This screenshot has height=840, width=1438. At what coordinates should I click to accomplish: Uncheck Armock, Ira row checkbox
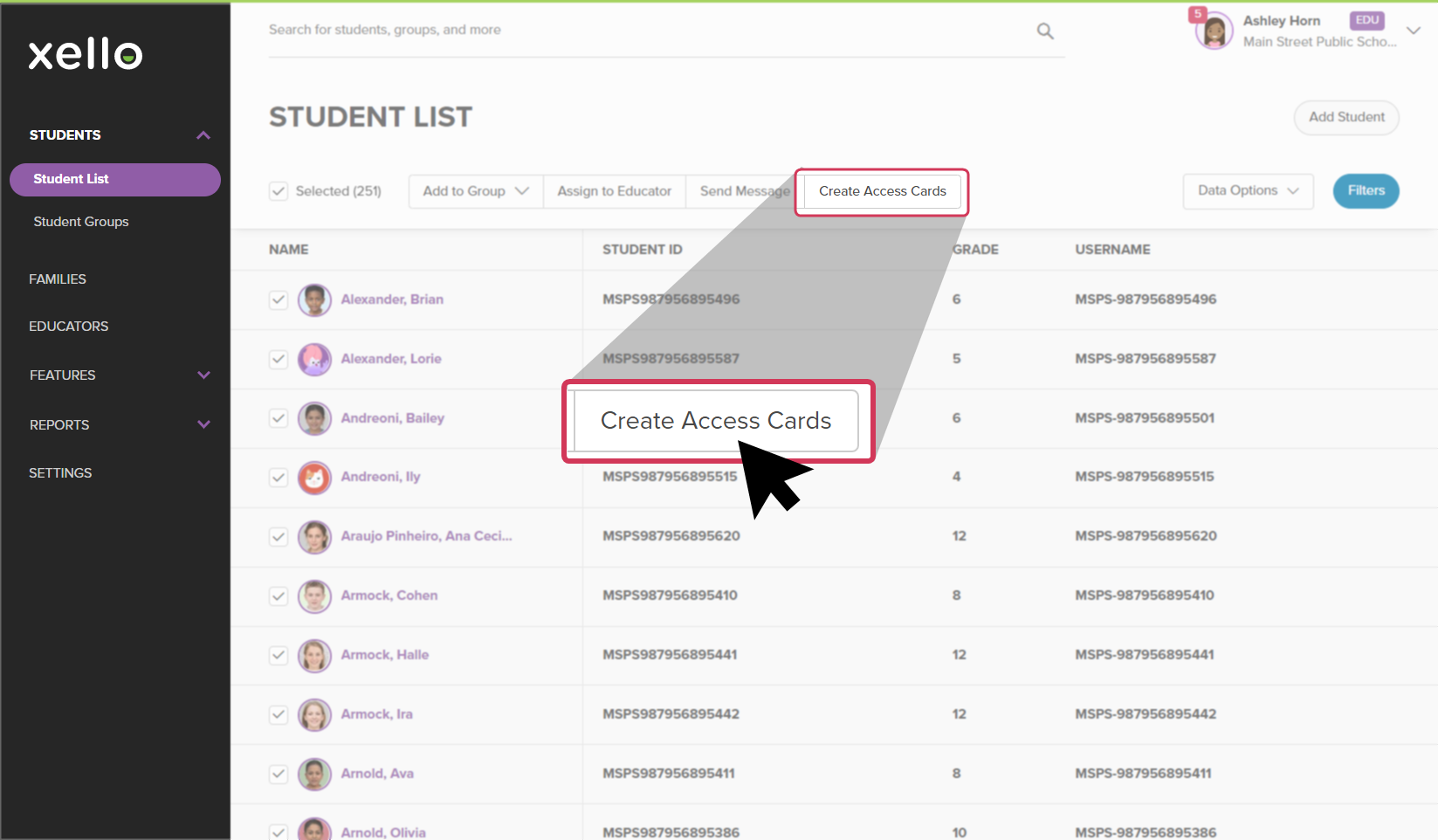[x=279, y=715]
